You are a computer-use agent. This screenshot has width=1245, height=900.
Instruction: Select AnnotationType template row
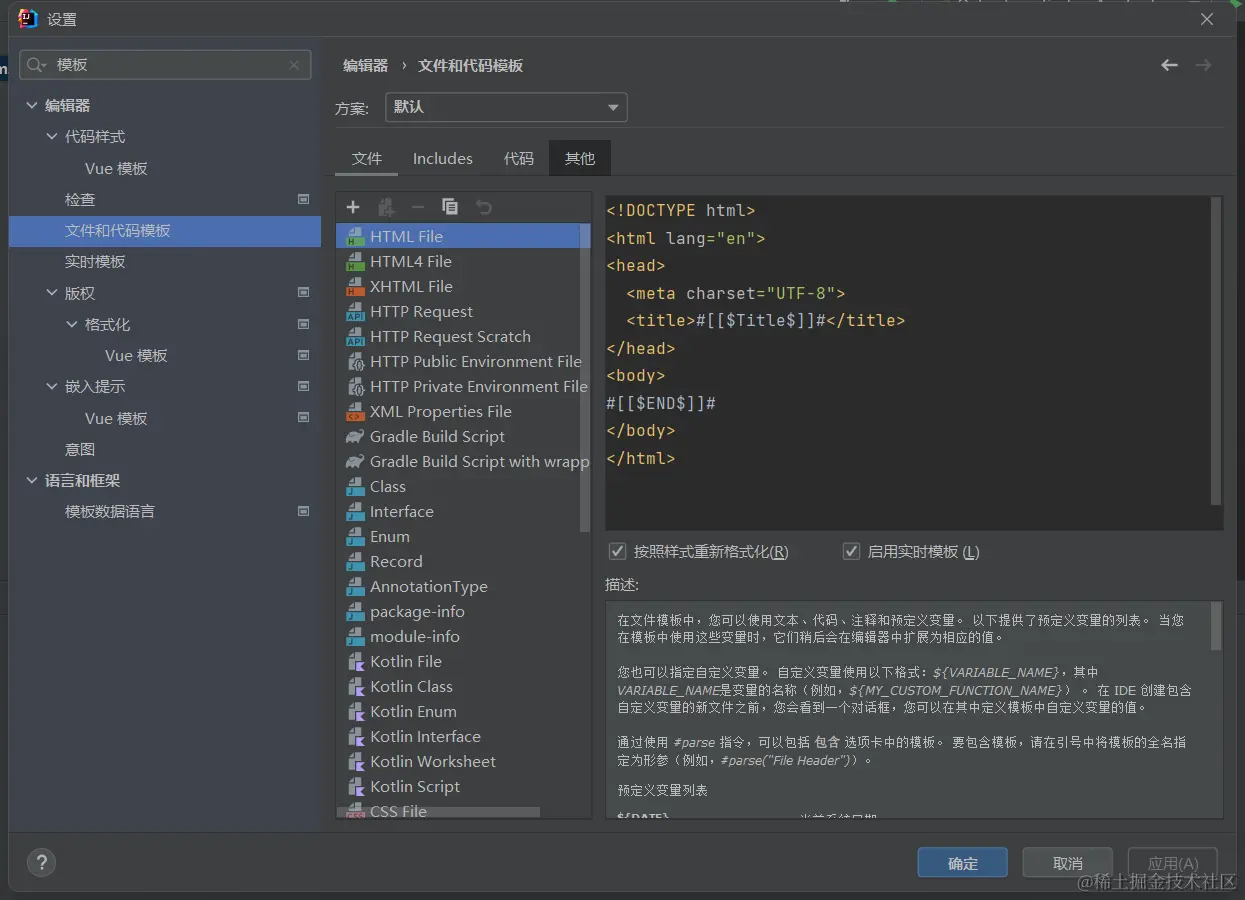click(463, 587)
